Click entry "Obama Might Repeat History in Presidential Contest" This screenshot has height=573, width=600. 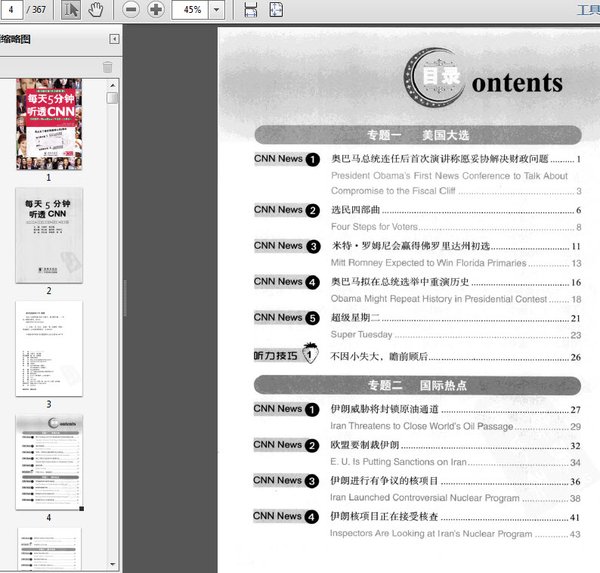pos(439,299)
